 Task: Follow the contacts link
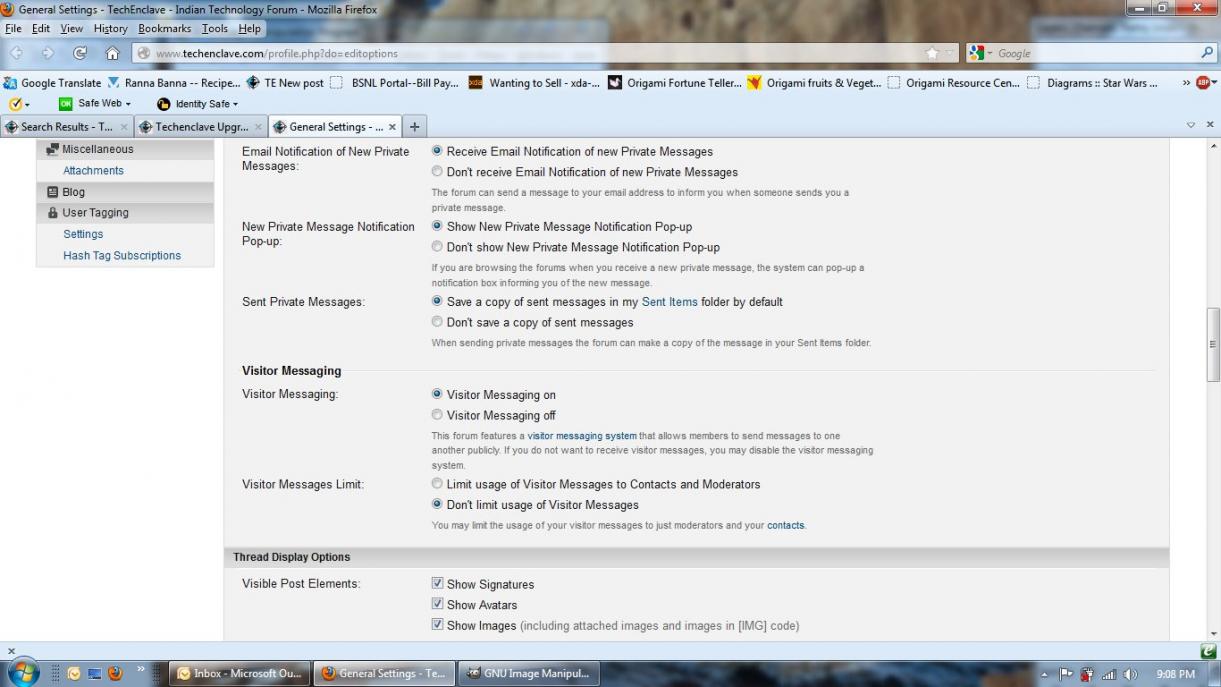(785, 525)
